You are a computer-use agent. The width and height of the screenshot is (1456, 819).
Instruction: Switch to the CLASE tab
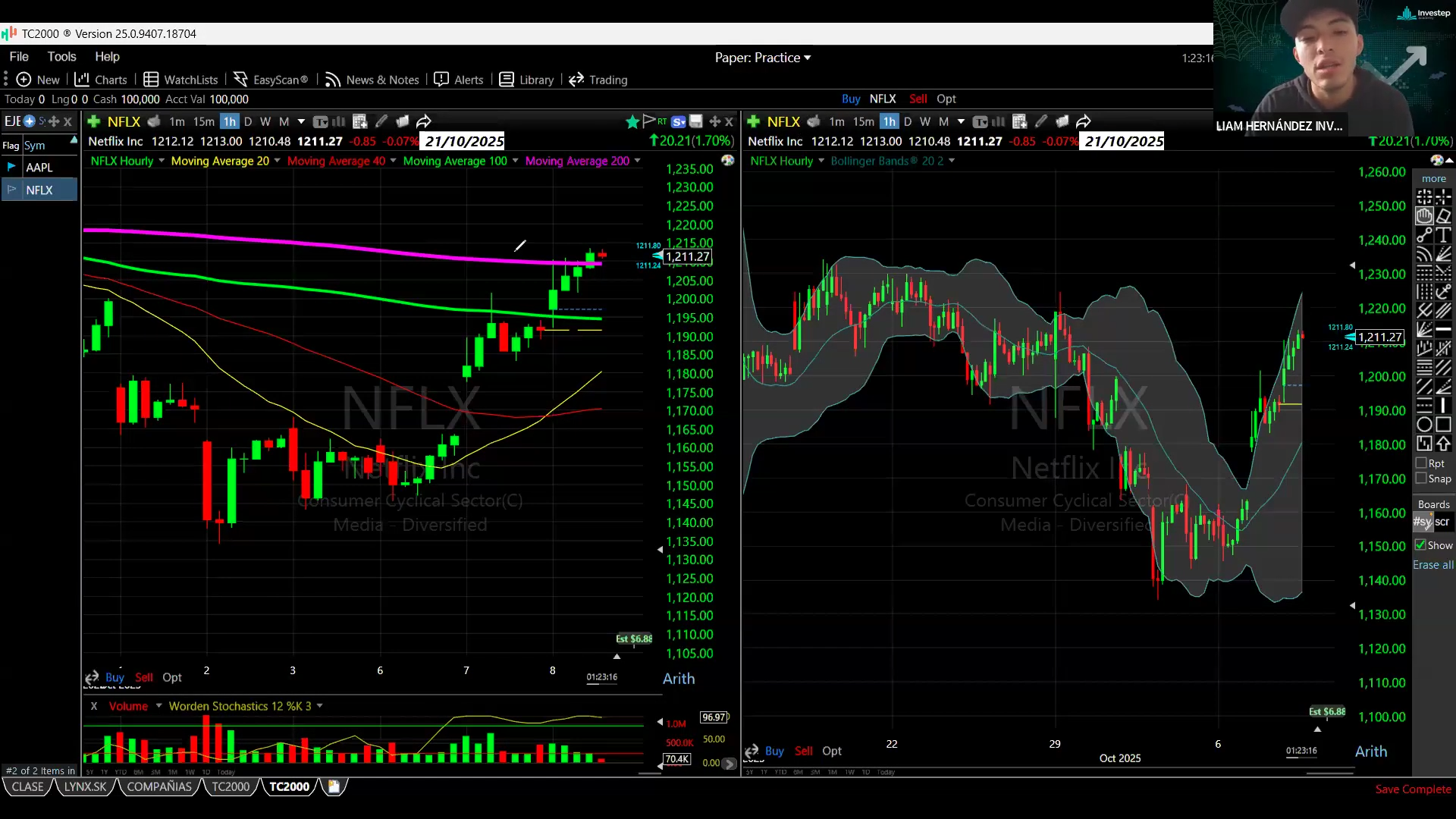pyautogui.click(x=28, y=786)
